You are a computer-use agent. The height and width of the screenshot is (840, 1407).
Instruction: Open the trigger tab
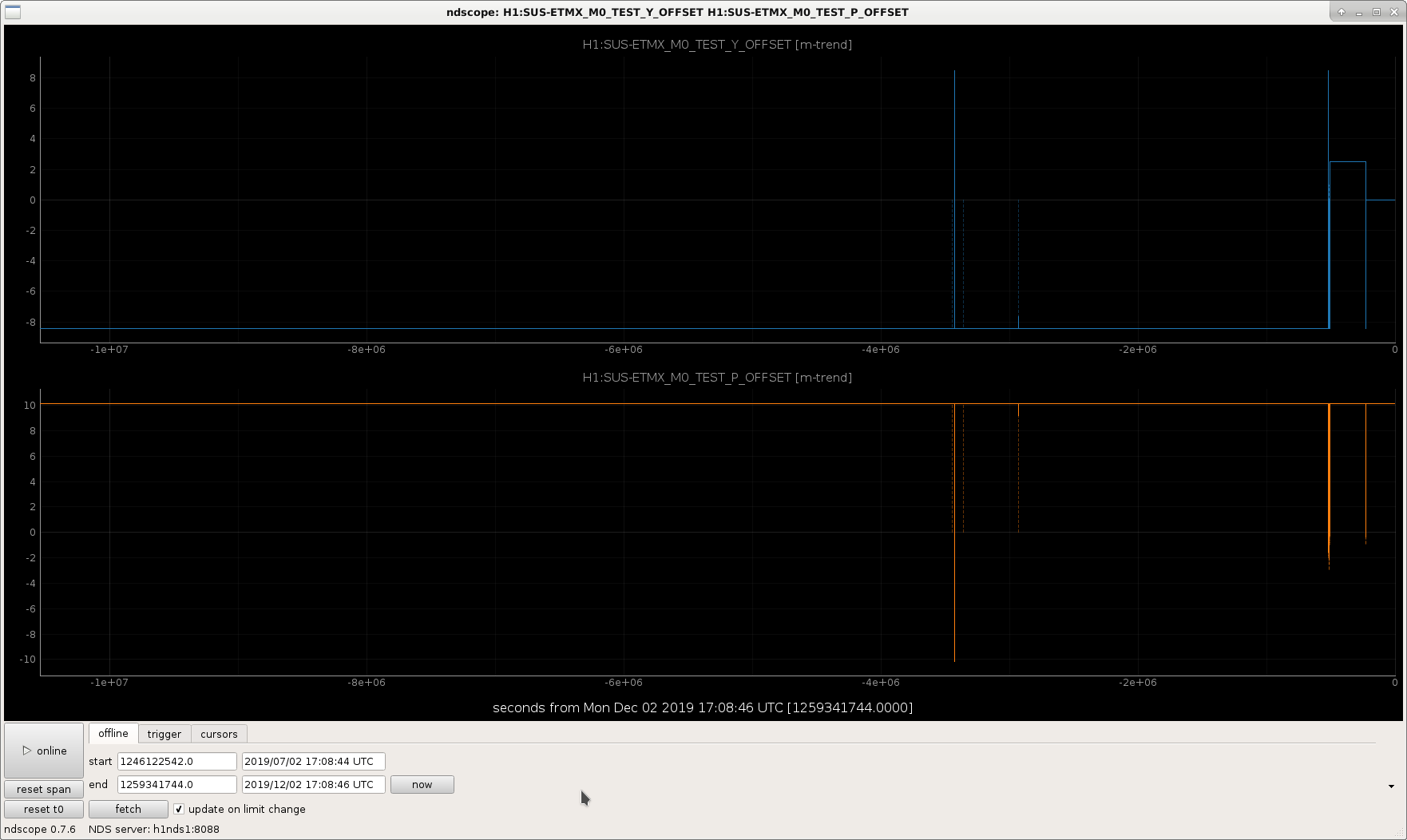click(x=164, y=734)
